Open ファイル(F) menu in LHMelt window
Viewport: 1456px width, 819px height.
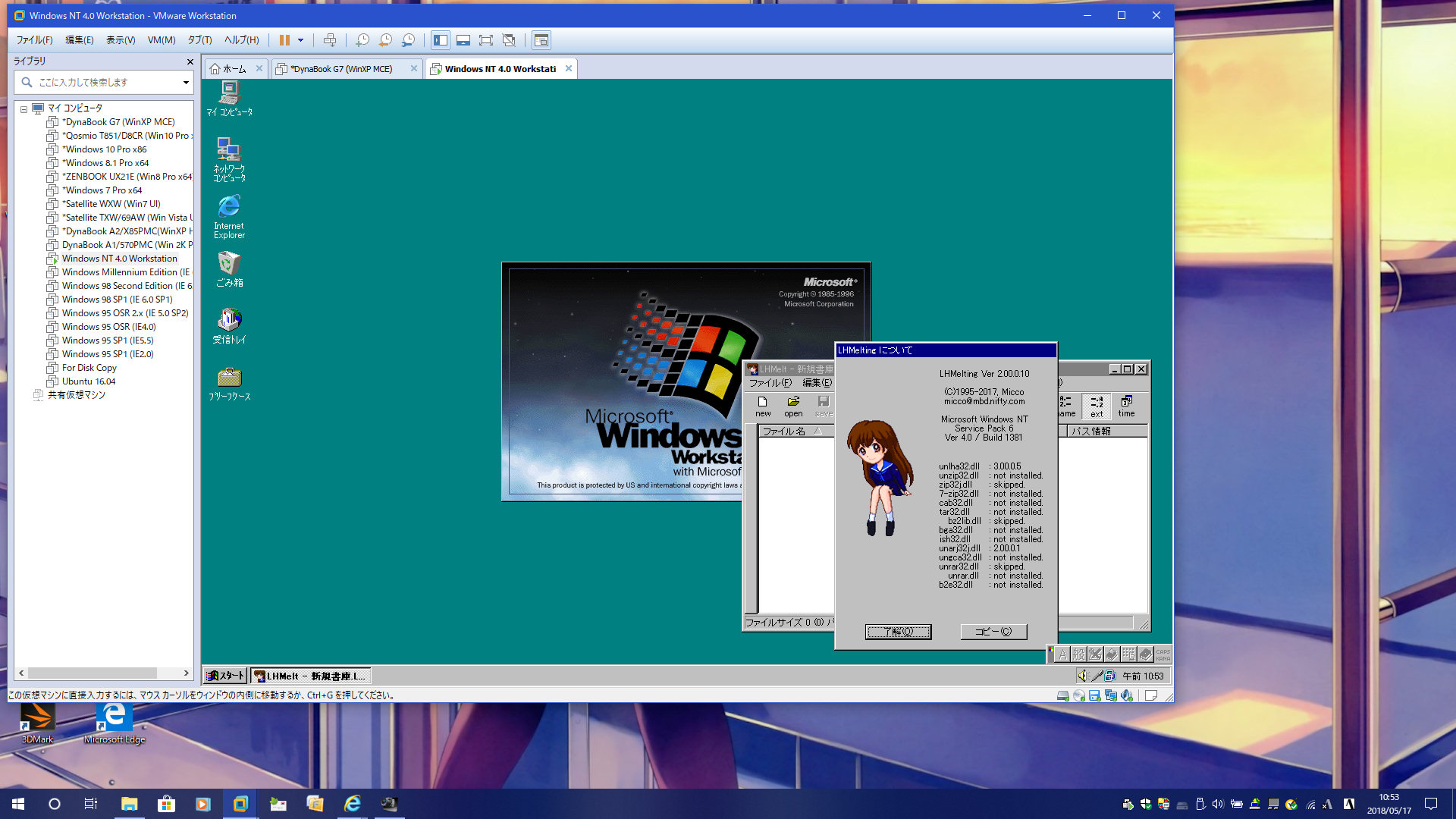click(770, 383)
